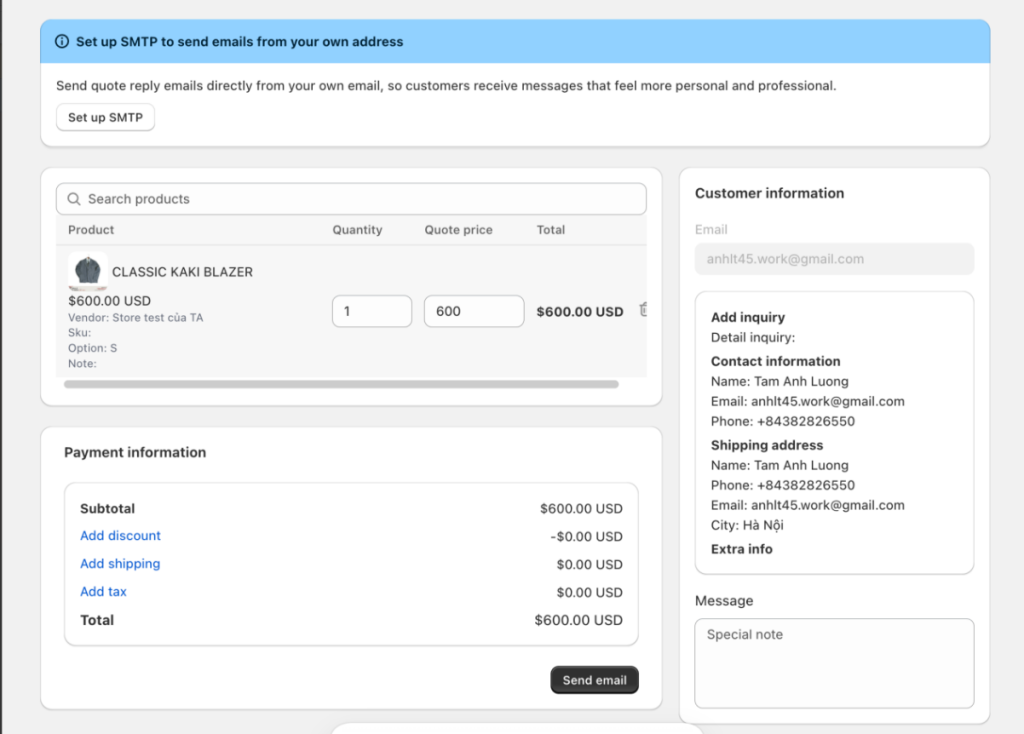Delete the Classic Kaki Blazer row via trash icon
The image size is (1024, 734).
coord(643,310)
